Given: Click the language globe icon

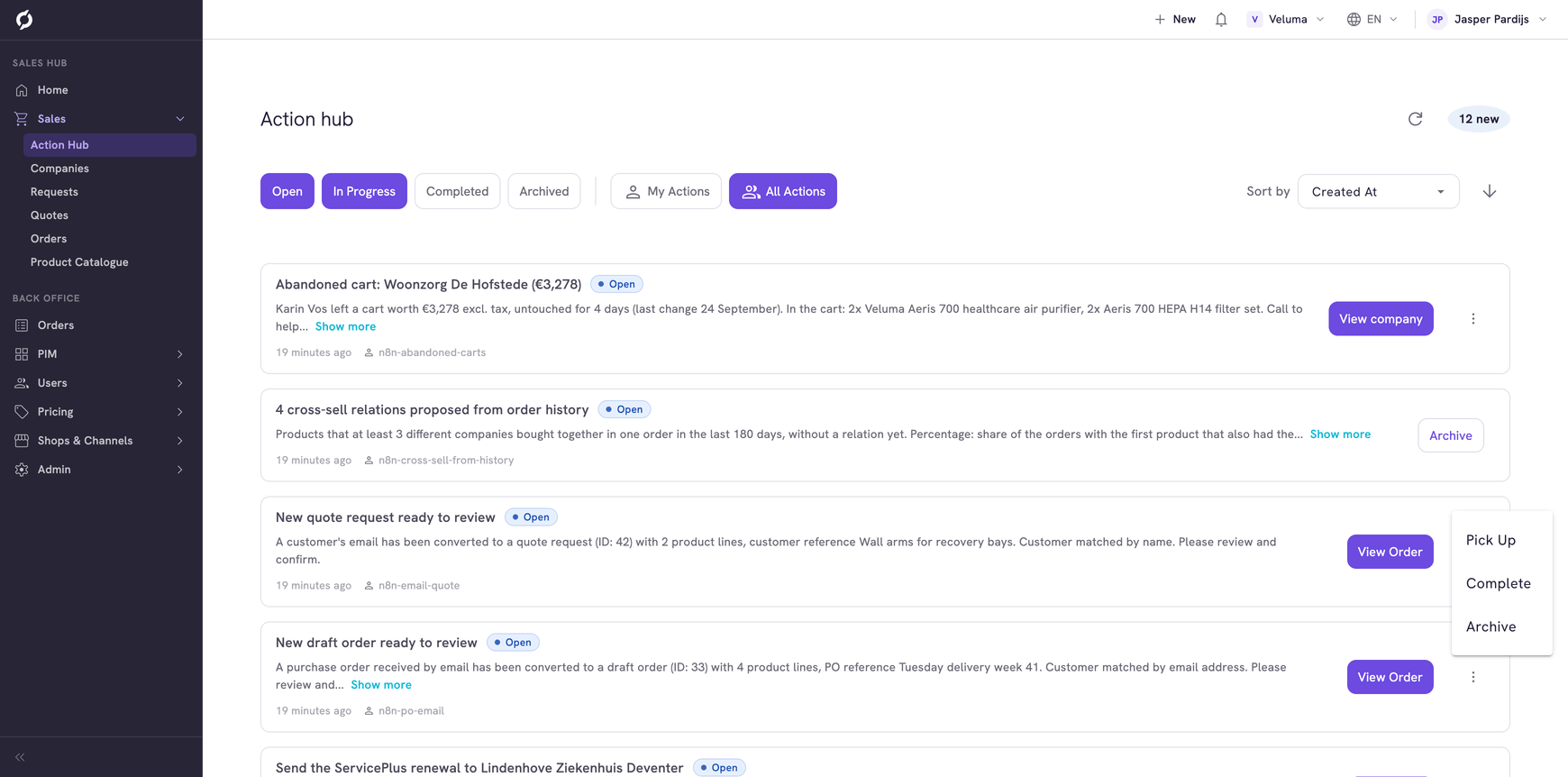Looking at the screenshot, I should pos(1354,19).
